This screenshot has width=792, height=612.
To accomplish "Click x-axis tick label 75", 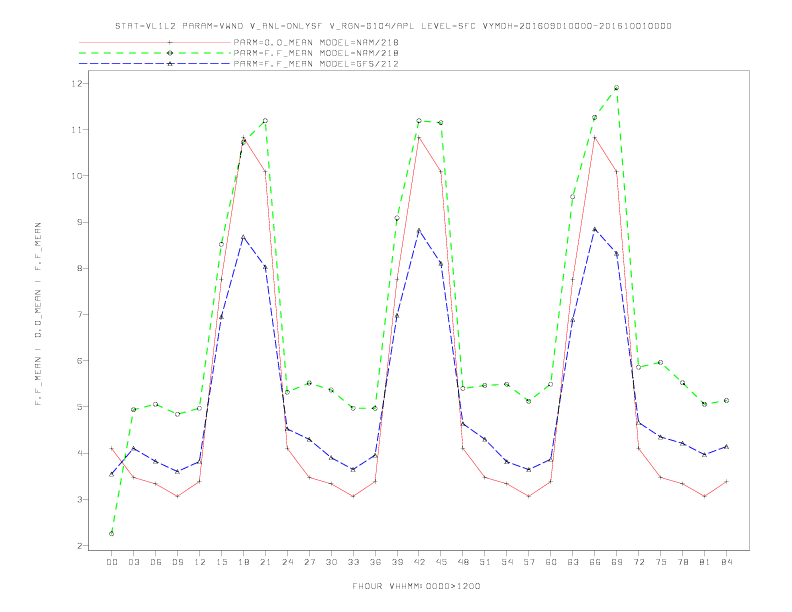I will [661, 562].
